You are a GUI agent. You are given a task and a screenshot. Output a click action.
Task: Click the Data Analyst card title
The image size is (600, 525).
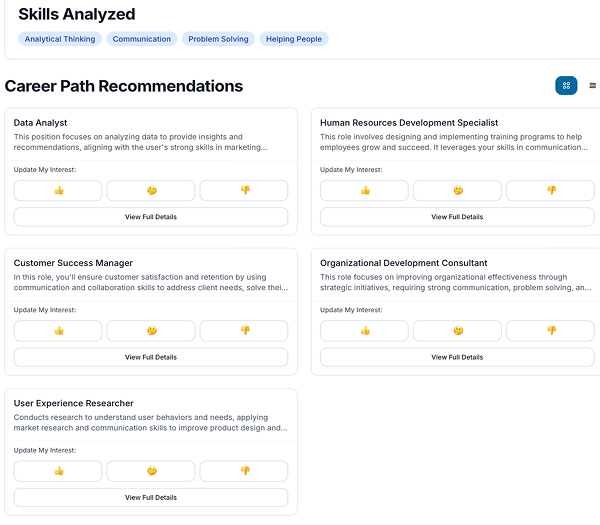(41, 123)
